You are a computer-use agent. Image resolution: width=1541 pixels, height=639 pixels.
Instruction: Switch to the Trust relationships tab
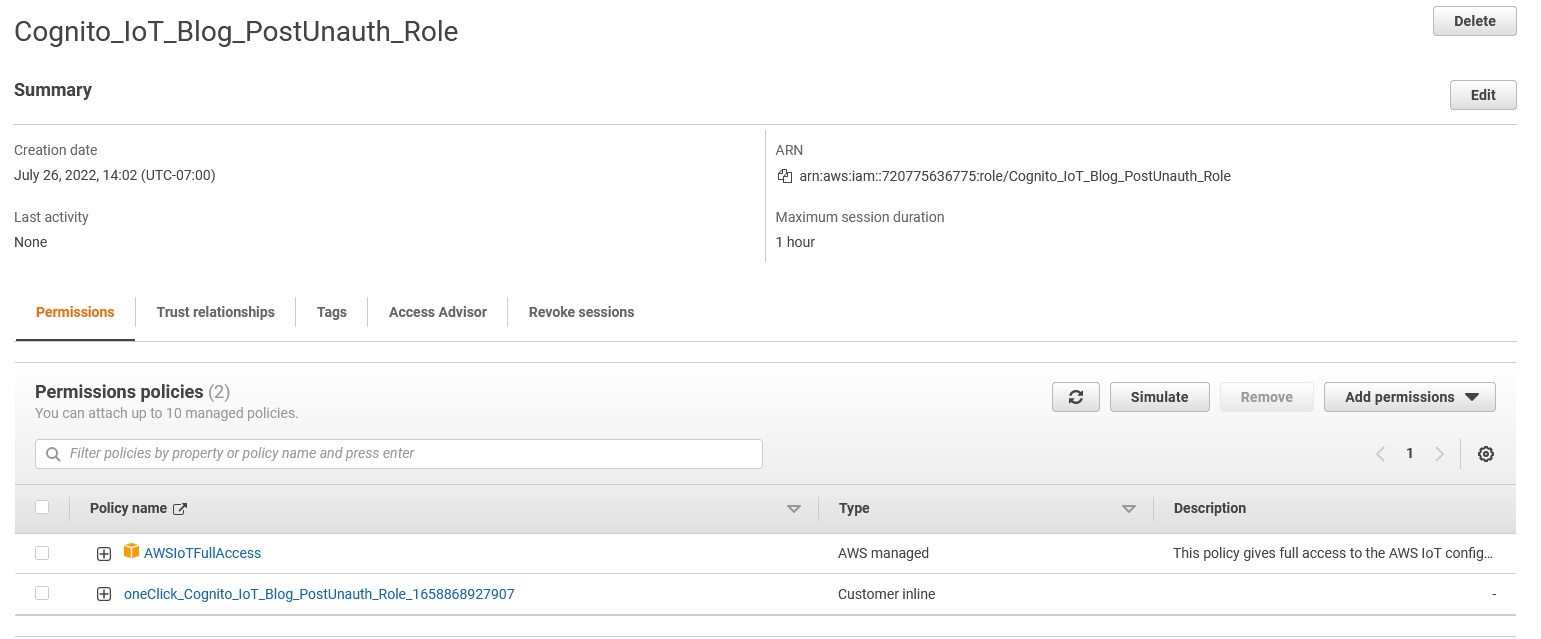pyautogui.click(x=216, y=312)
